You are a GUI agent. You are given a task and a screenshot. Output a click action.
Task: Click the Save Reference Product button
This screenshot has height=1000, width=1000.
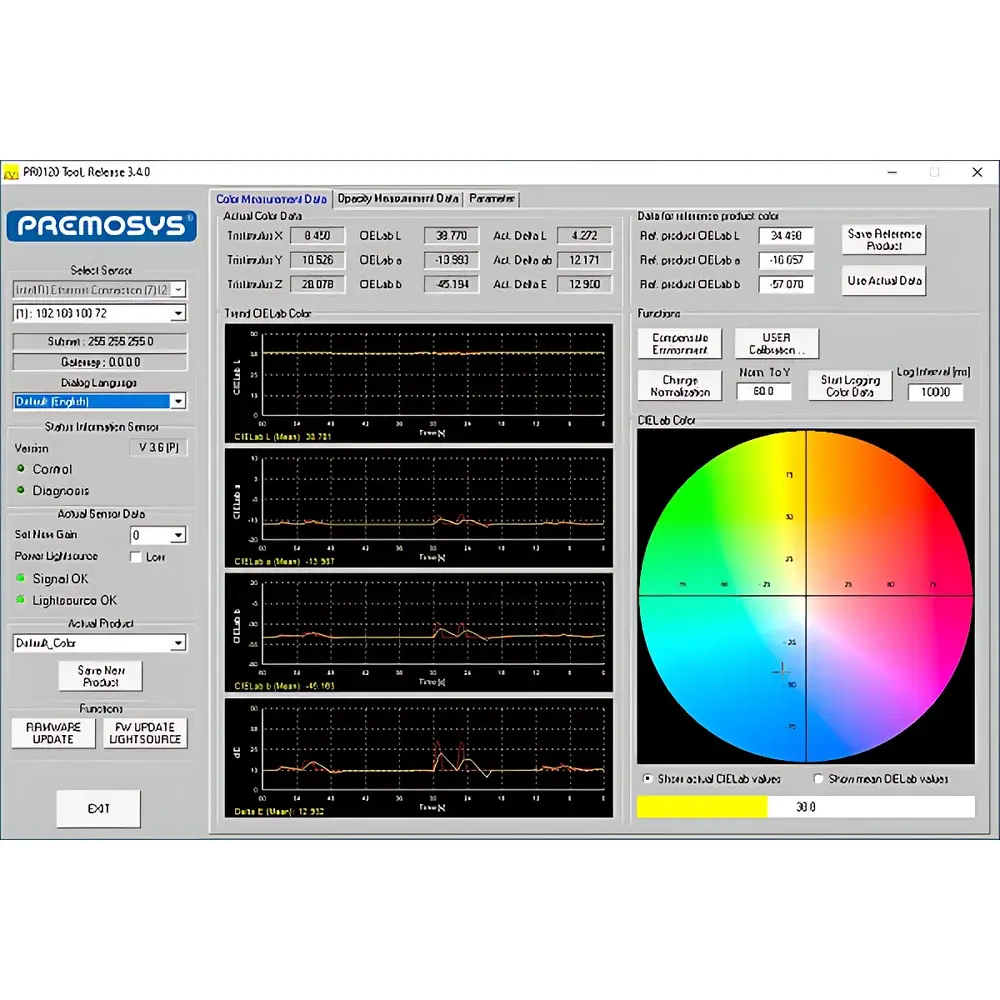tap(884, 239)
